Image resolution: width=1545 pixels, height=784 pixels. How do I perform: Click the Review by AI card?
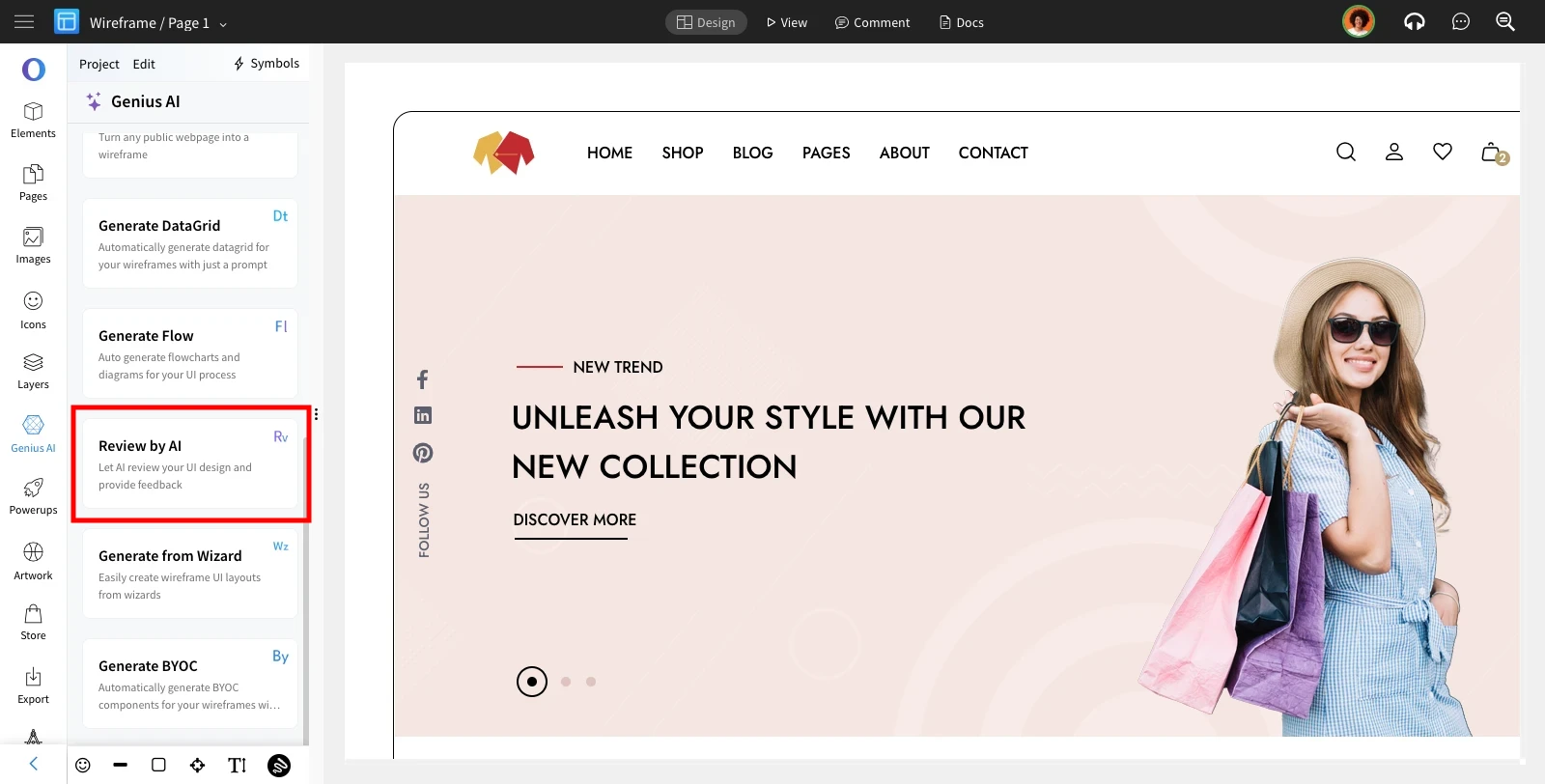point(190,463)
